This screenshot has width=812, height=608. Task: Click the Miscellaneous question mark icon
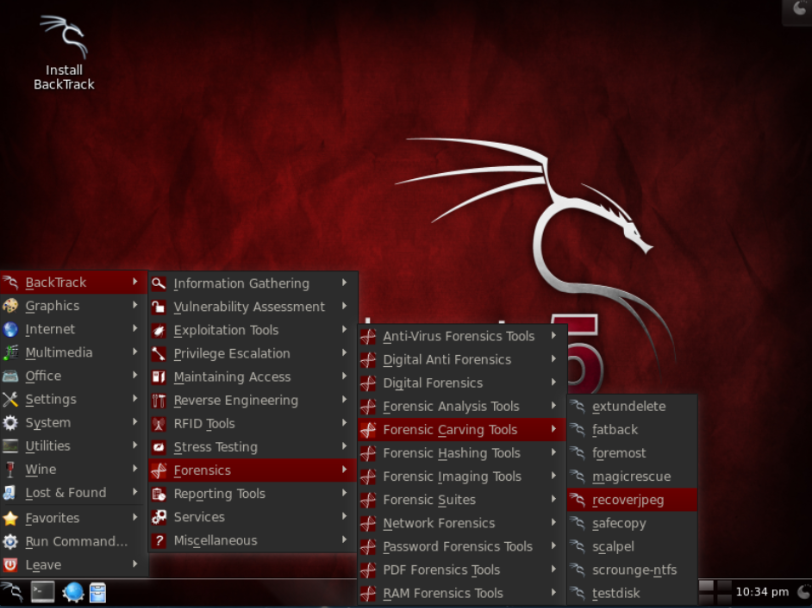tap(159, 541)
